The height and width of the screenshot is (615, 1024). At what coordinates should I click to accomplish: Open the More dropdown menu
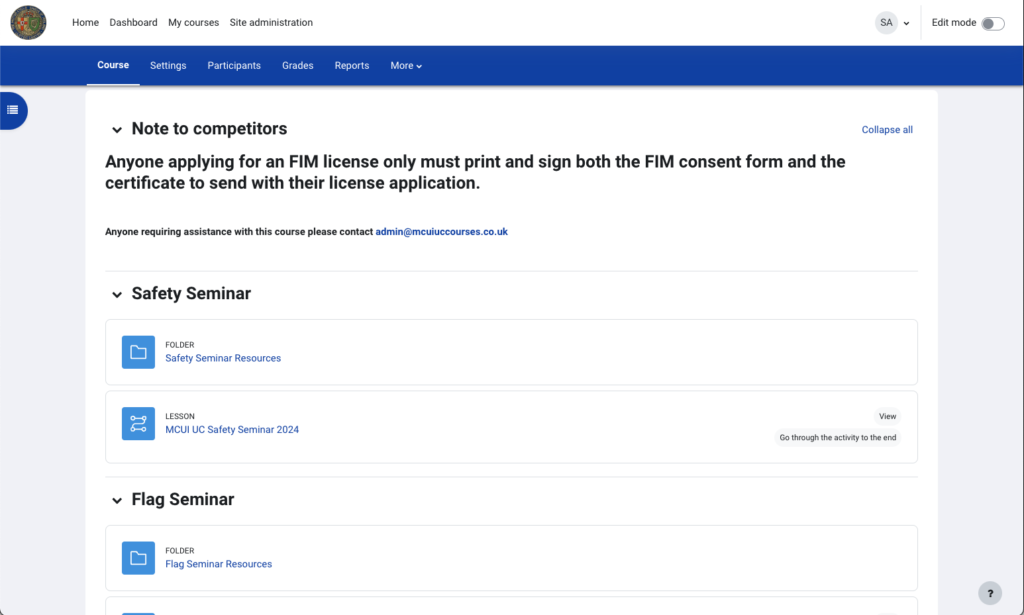(x=406, y=66)
